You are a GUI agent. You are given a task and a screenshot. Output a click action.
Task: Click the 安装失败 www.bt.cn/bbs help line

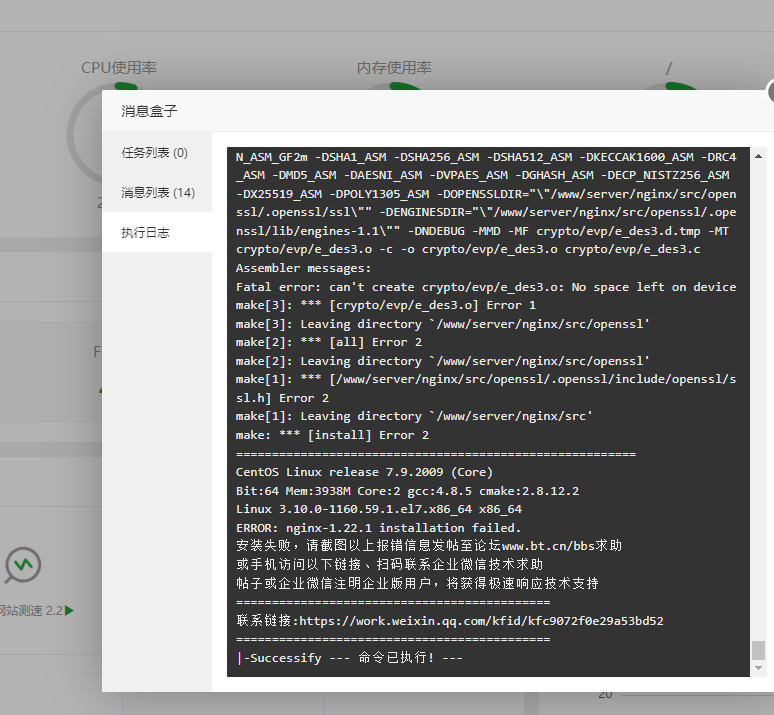coord(428,546)
